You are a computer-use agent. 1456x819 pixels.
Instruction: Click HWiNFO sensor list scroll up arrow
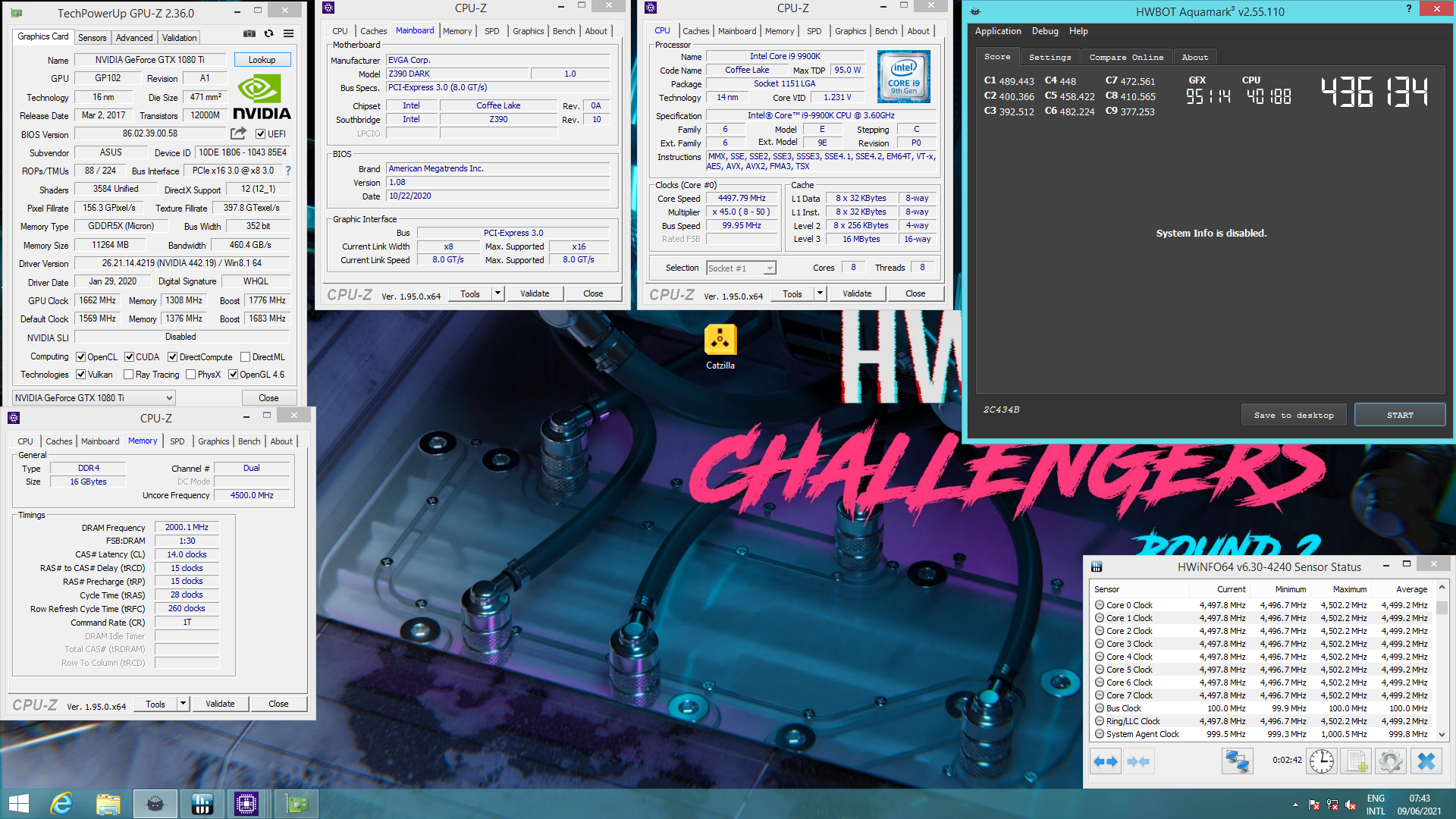pos(1442,588)
